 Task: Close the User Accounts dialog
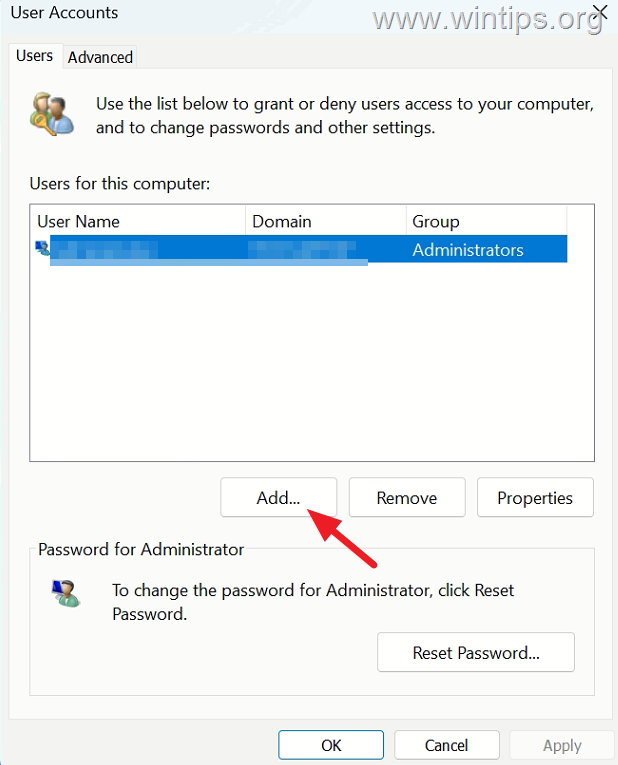[x=600, y=12]
